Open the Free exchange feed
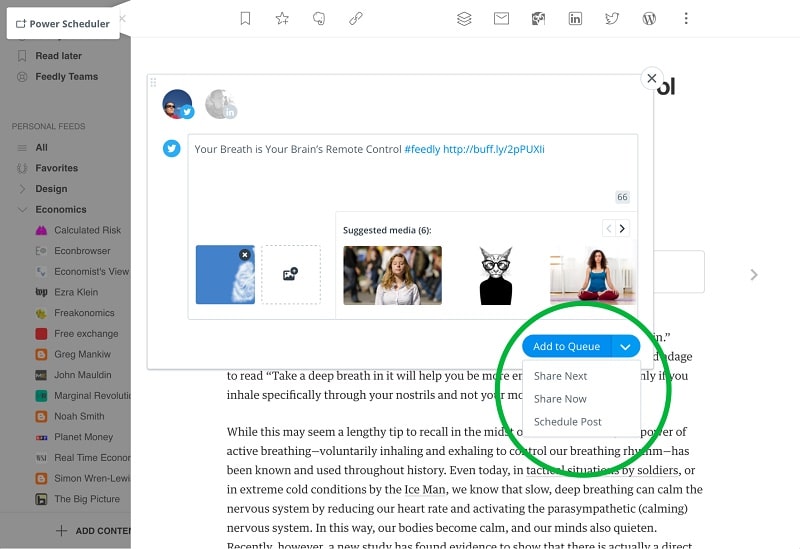Image resolution: width=800 pixels, height=549 pixels. coord(86,334)
